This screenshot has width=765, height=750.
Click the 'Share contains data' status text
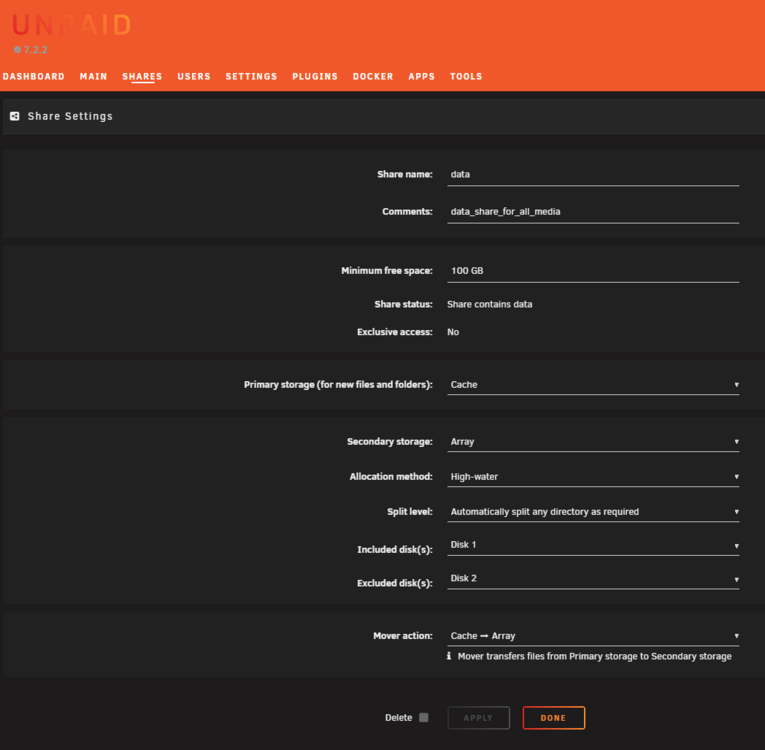click(x=489, y=304)
